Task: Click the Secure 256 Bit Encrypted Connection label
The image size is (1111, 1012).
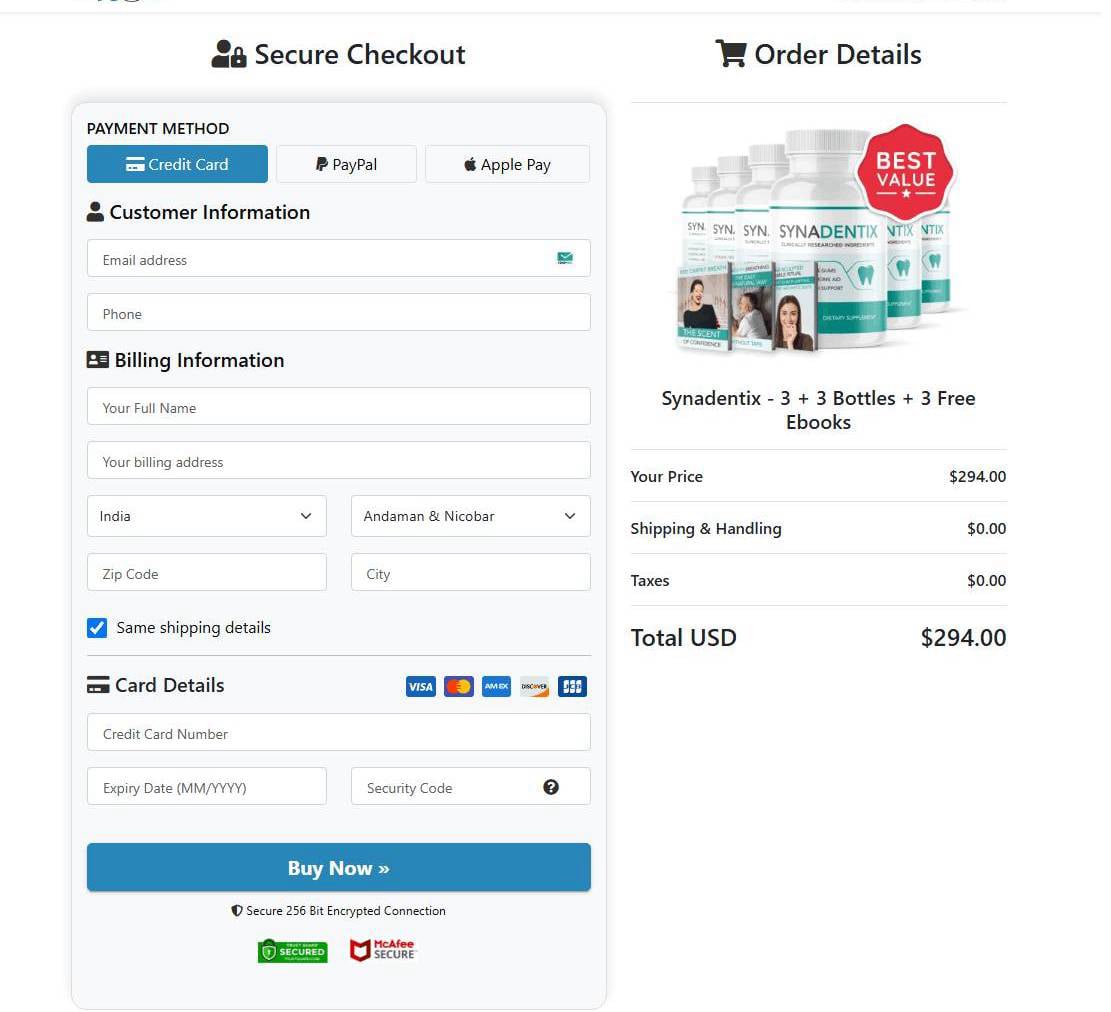Action: (338, 911)
